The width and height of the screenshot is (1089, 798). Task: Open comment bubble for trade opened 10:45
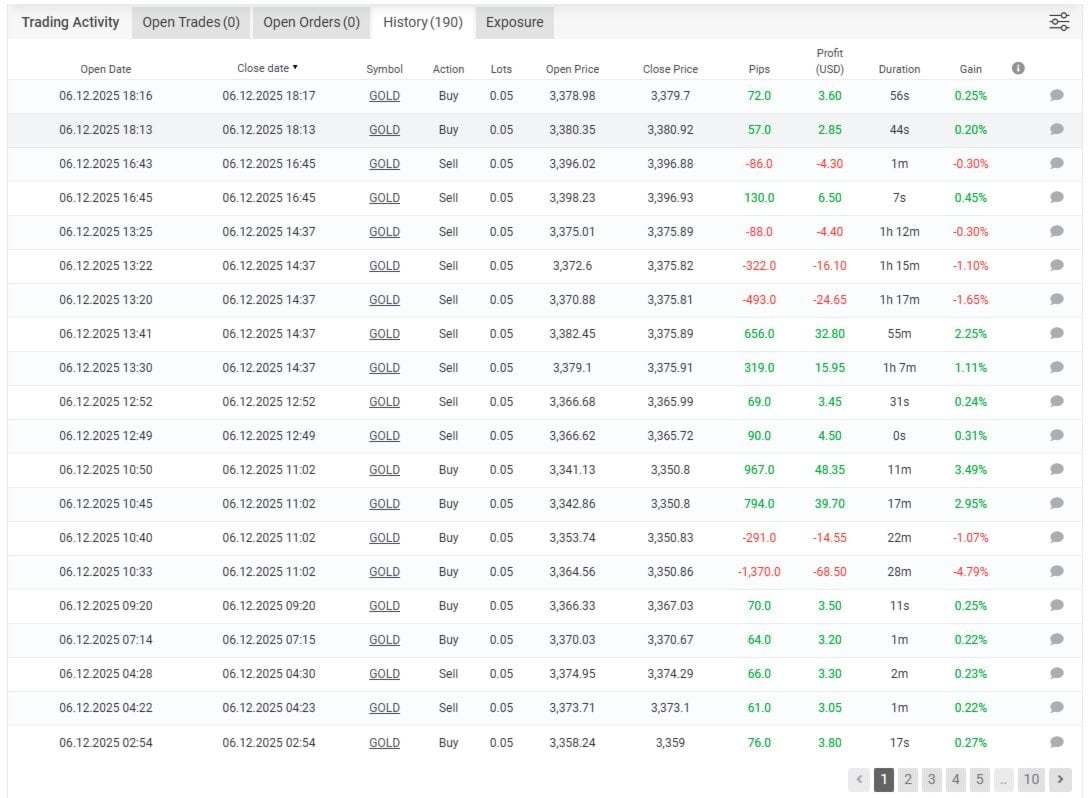(x=1057, y=504)
